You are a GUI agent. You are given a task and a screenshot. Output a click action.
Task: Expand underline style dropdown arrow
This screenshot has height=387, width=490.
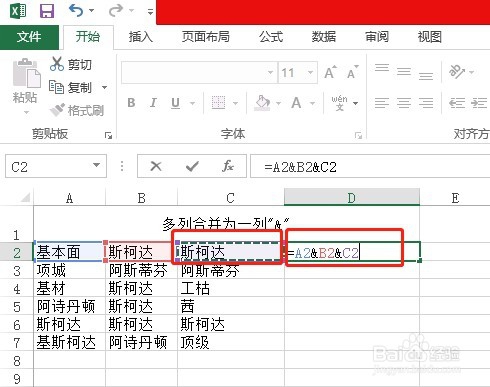(x=192, y=103)
